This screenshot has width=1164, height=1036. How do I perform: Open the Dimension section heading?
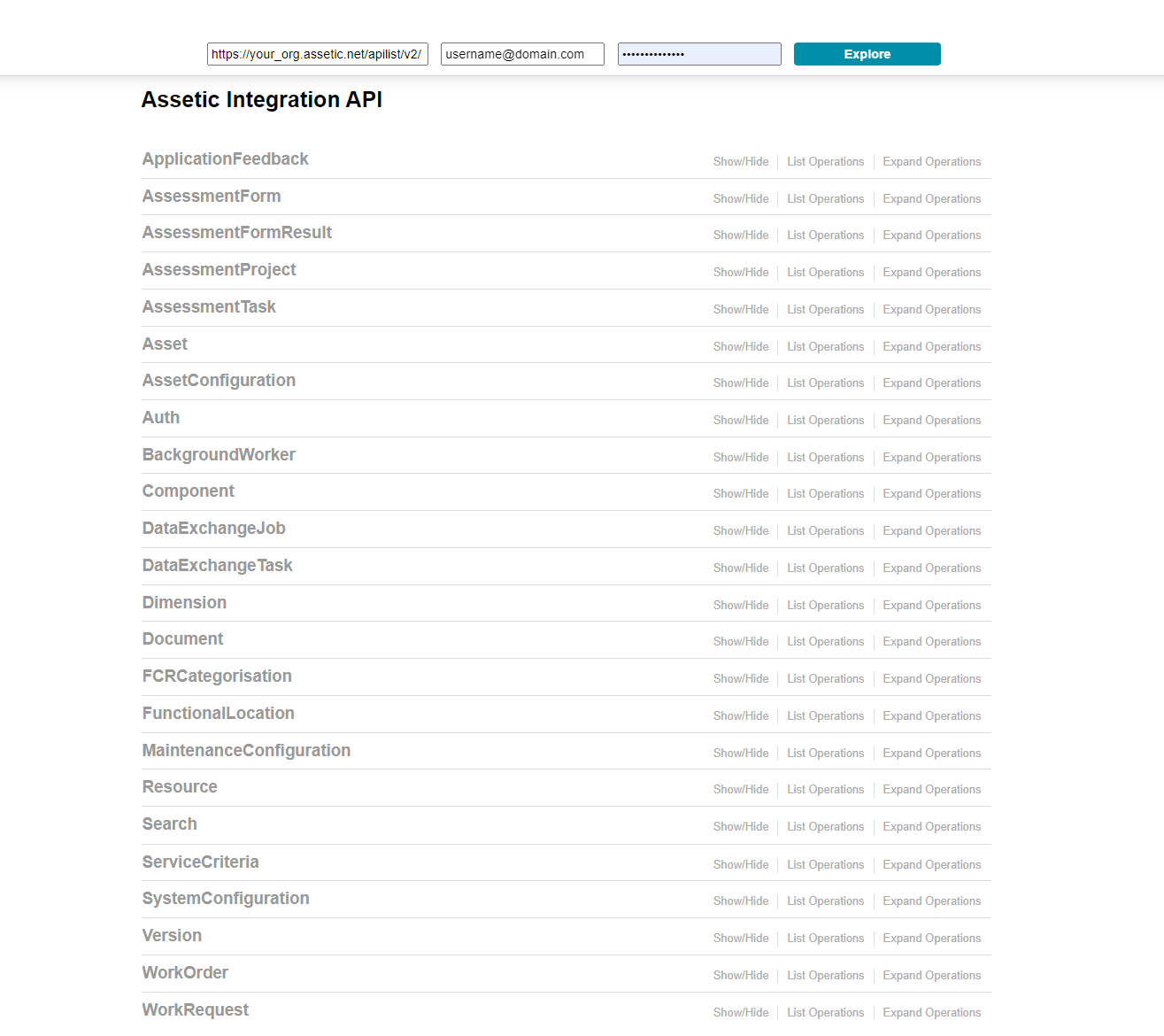[184, 603]
